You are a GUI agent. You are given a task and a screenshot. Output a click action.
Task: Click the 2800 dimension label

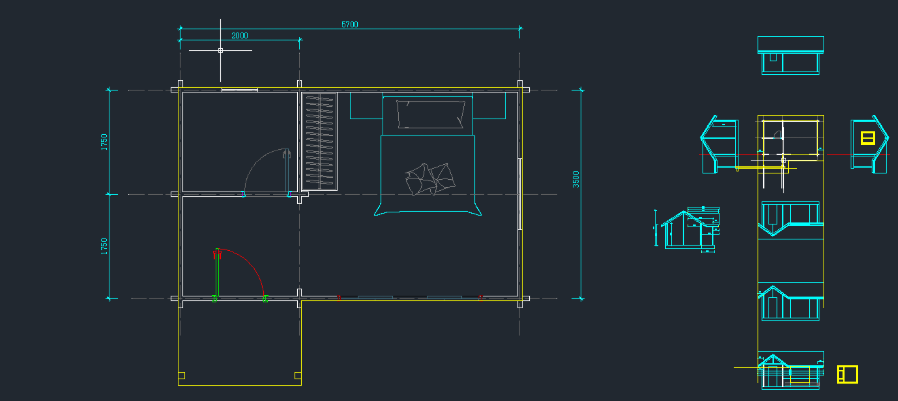coord(240,36)
